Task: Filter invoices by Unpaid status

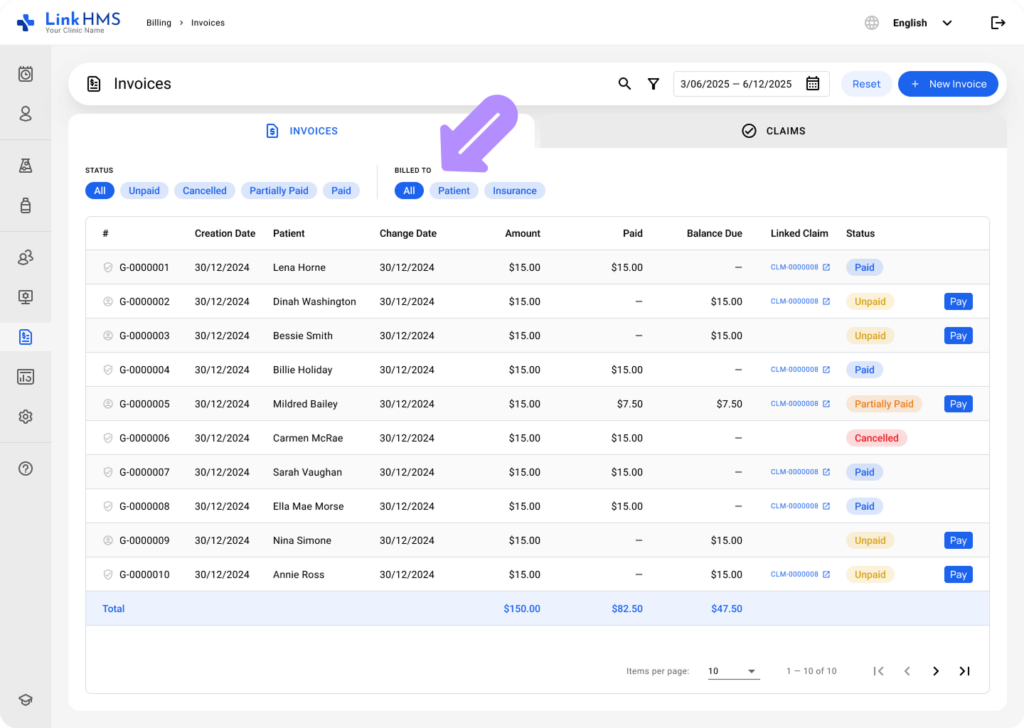Action: 144,191
